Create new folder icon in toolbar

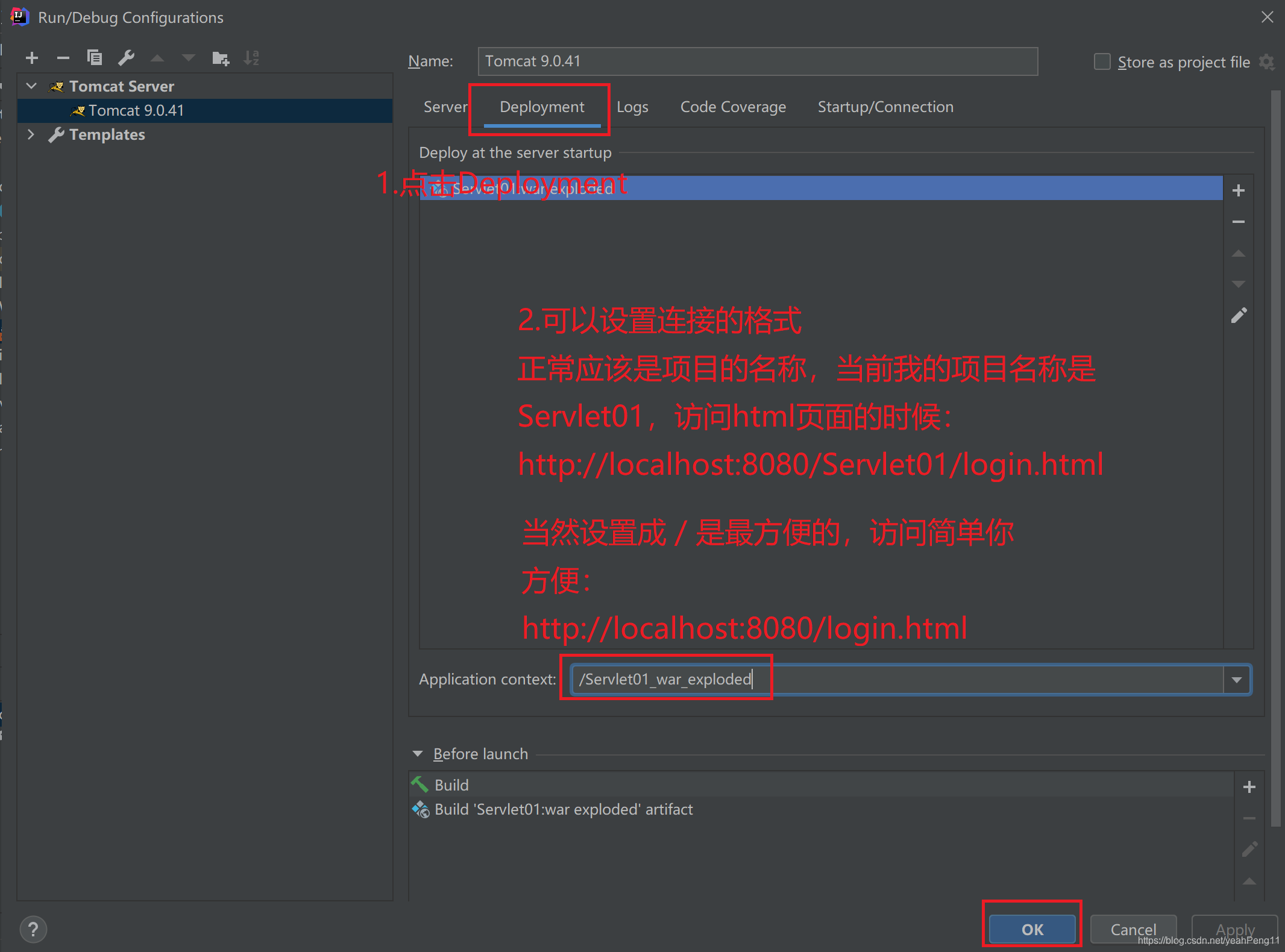click(x=221, y=58)
